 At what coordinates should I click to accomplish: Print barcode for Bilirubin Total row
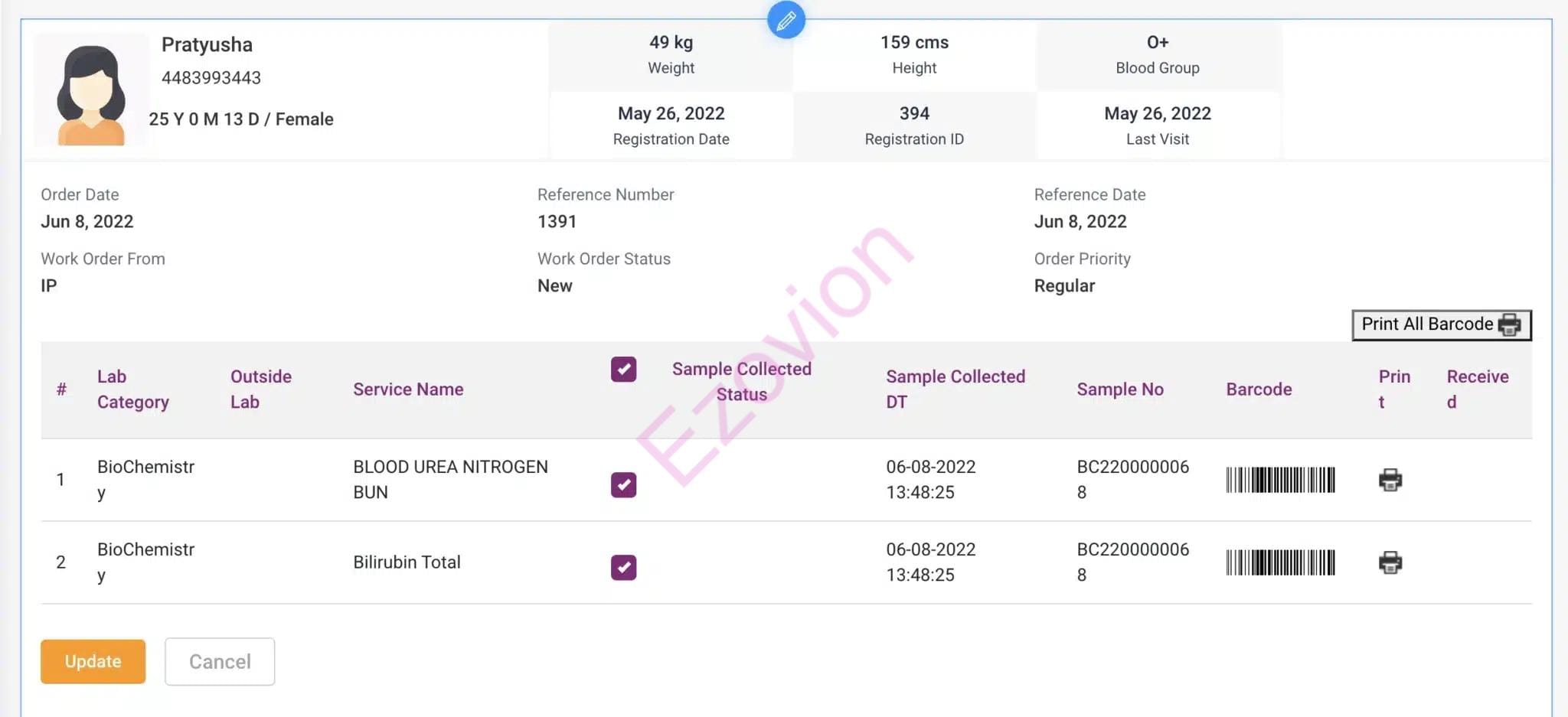click(1390, 562)
